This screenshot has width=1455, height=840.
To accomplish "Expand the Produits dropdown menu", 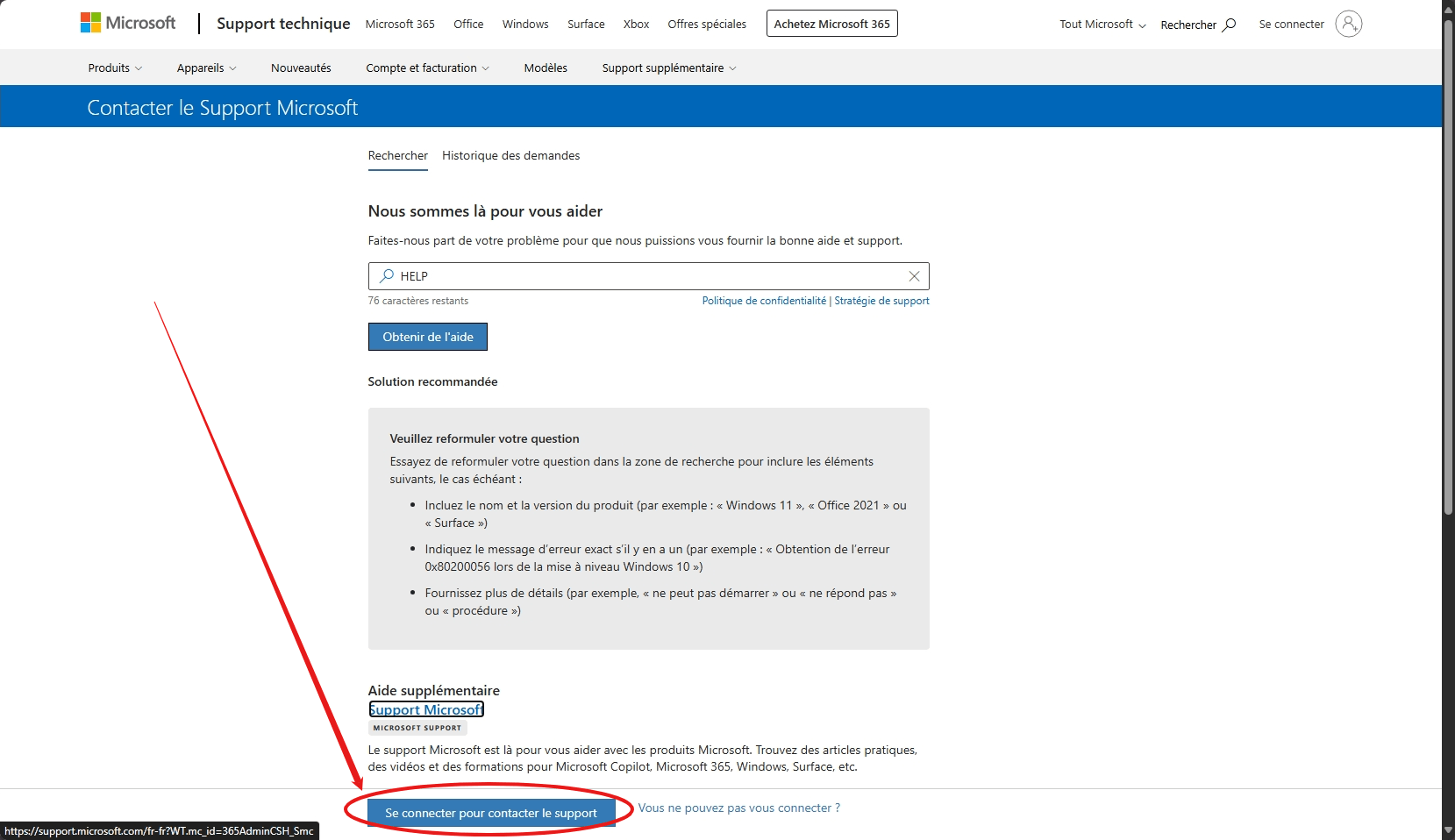I will [x=115, y=68].
